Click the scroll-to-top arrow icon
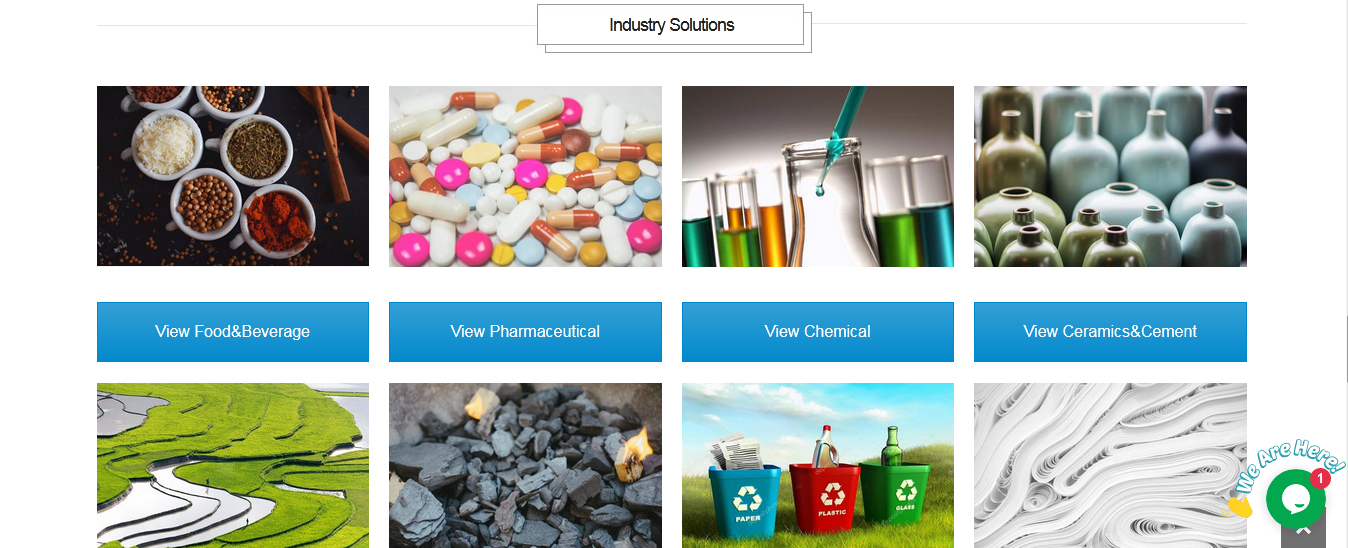 1303,534
